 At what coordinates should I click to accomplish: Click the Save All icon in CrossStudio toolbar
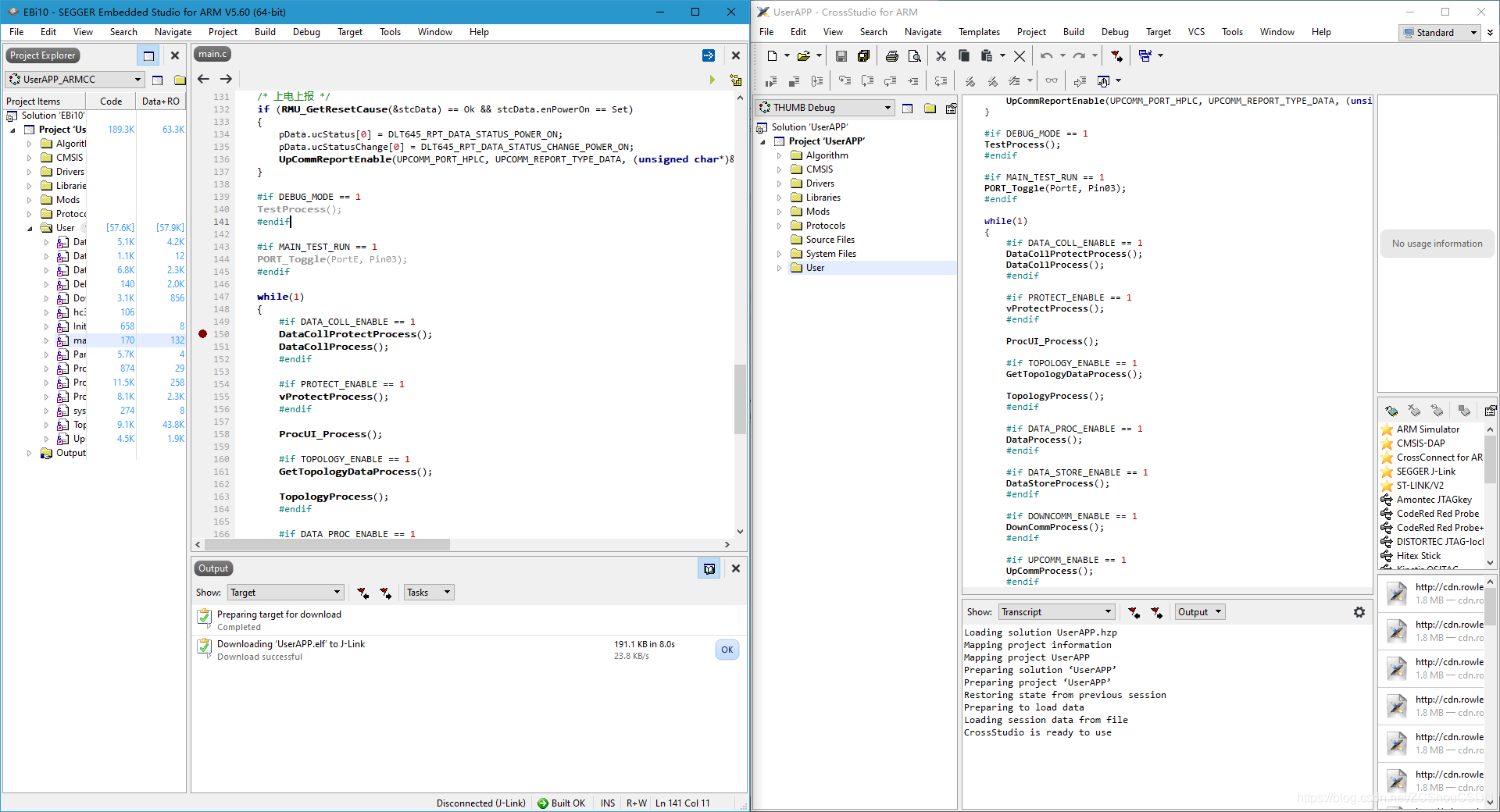tap(863, 55)
